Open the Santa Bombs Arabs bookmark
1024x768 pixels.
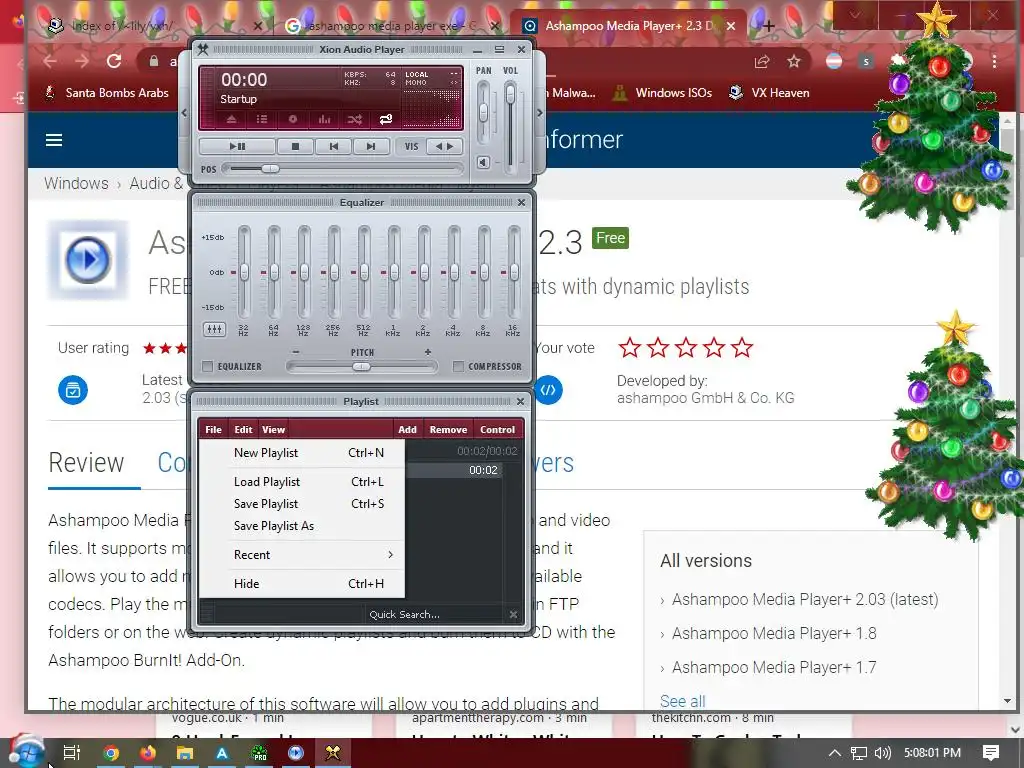pyautogui.click(x=106, y=93)
